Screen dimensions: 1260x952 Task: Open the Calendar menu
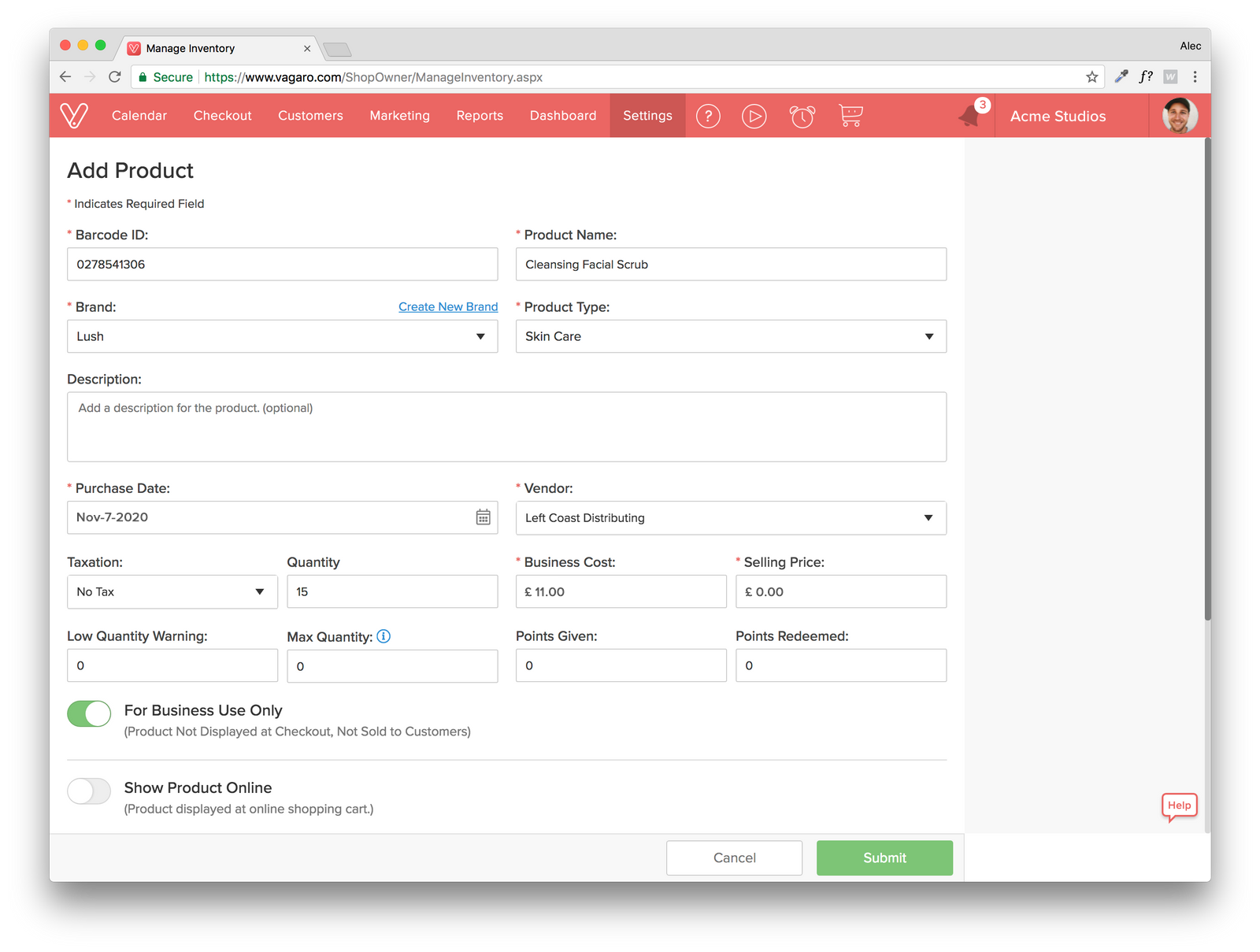point(139,116)
